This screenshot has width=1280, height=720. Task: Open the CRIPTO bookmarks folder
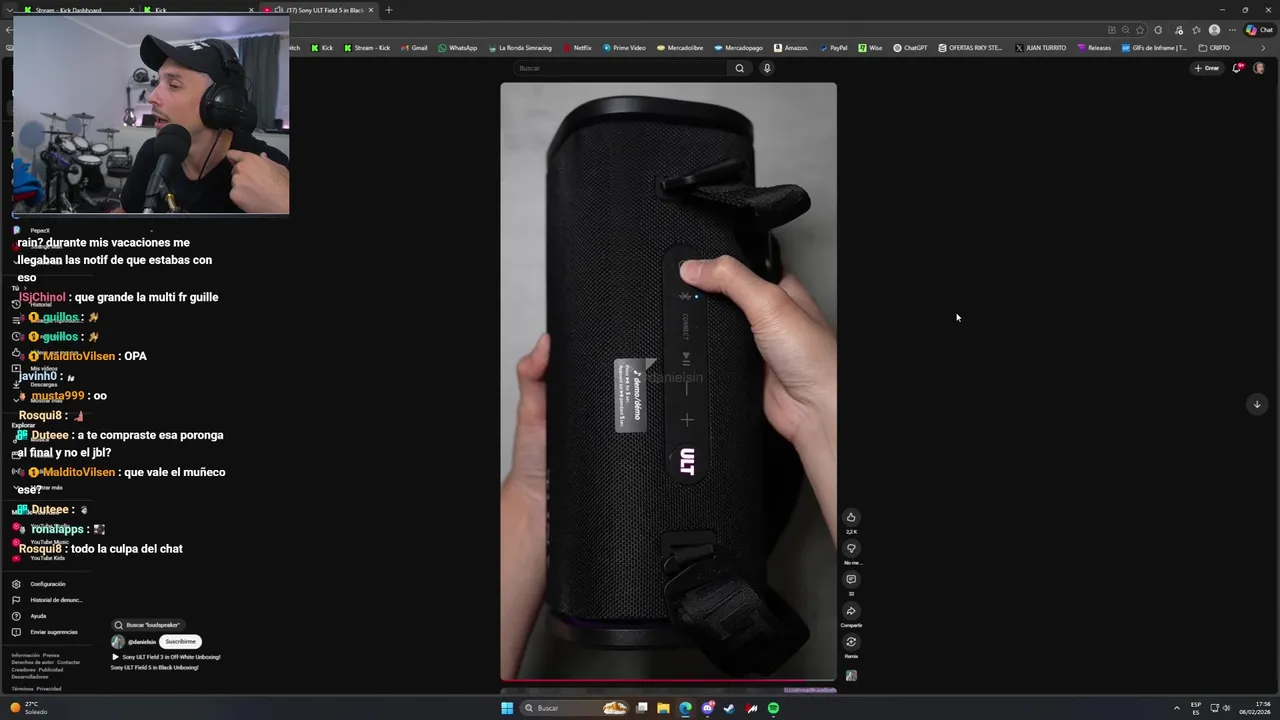(1214, 48)
